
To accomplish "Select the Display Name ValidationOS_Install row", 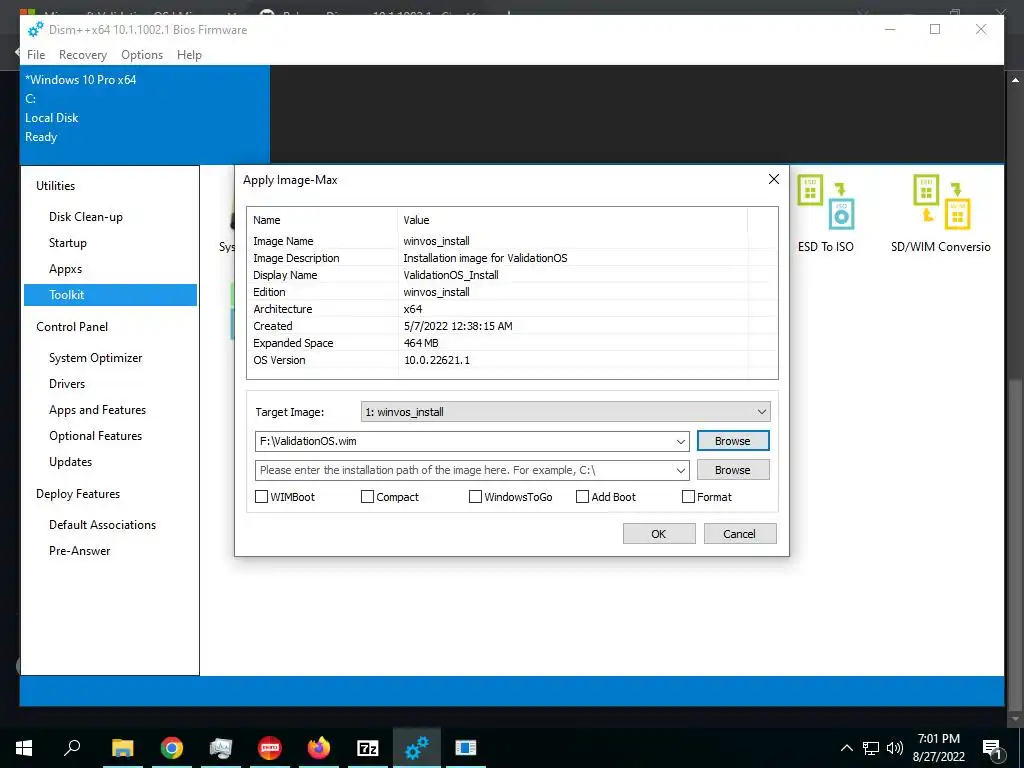I will pyautogui.click(x=512, y=275).
